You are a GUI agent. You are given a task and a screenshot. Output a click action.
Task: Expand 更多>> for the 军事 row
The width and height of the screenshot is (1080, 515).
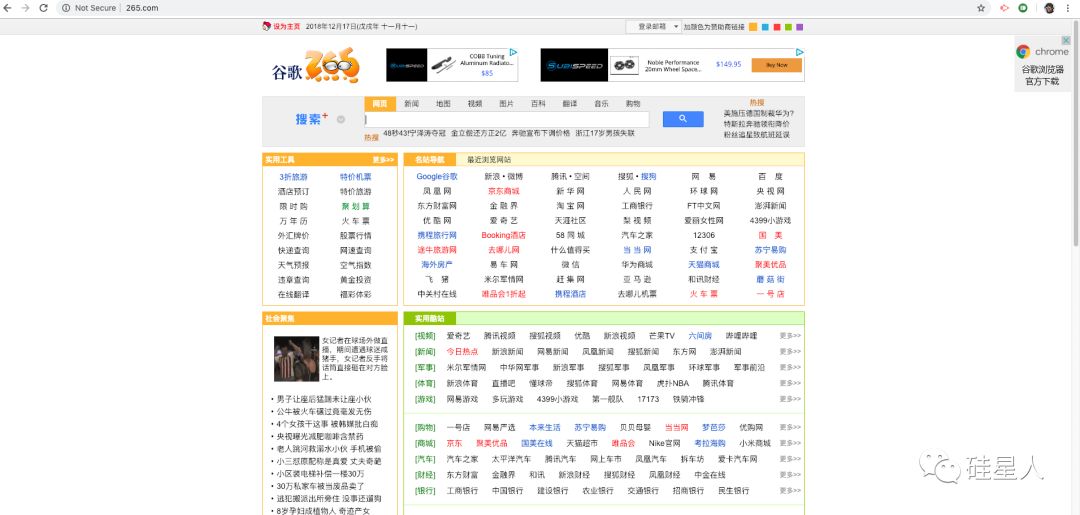pos(790,368)
